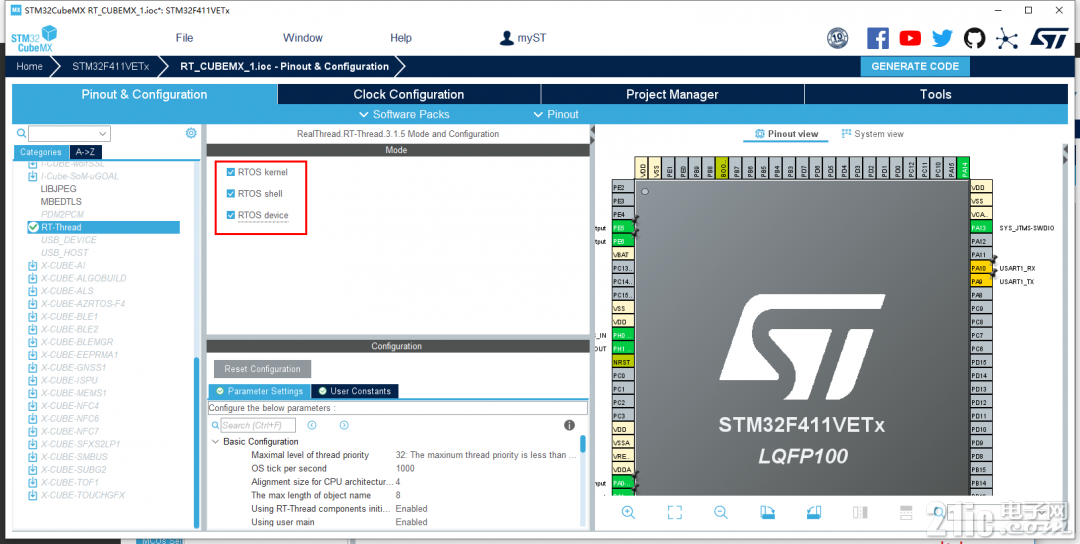The width and height of the screenshot is (1080, 544).
Task: Click the download icon next to X-CUBE-AI
Action: click(32, 265)
